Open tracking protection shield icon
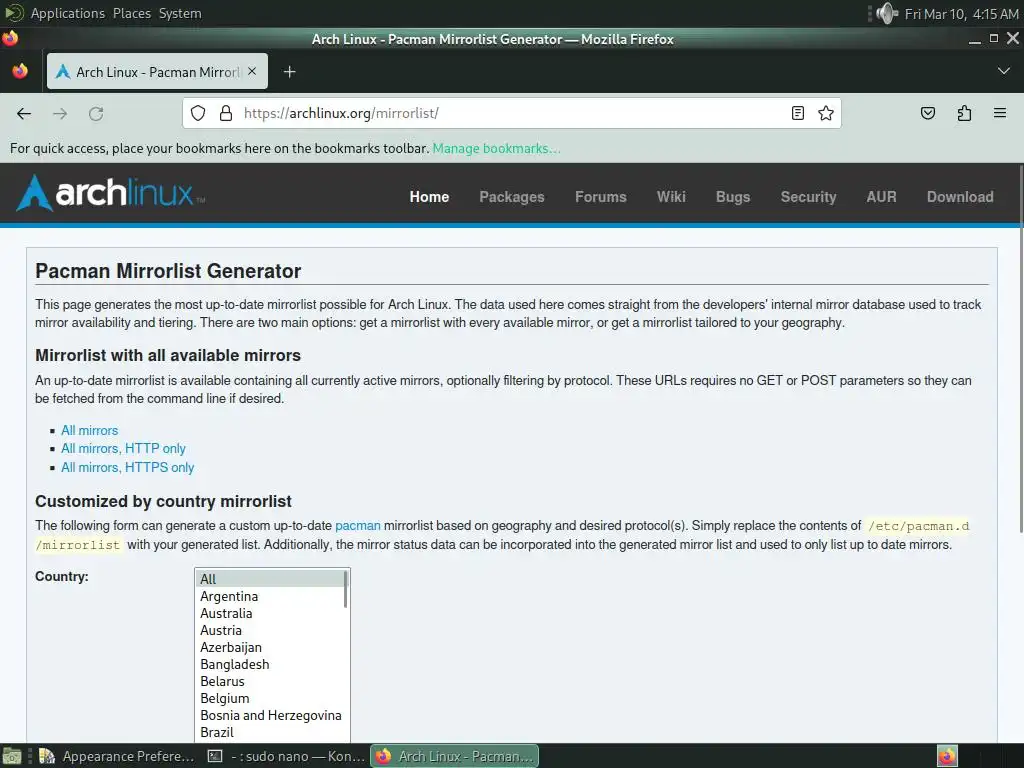 click(x=198, y=113)
